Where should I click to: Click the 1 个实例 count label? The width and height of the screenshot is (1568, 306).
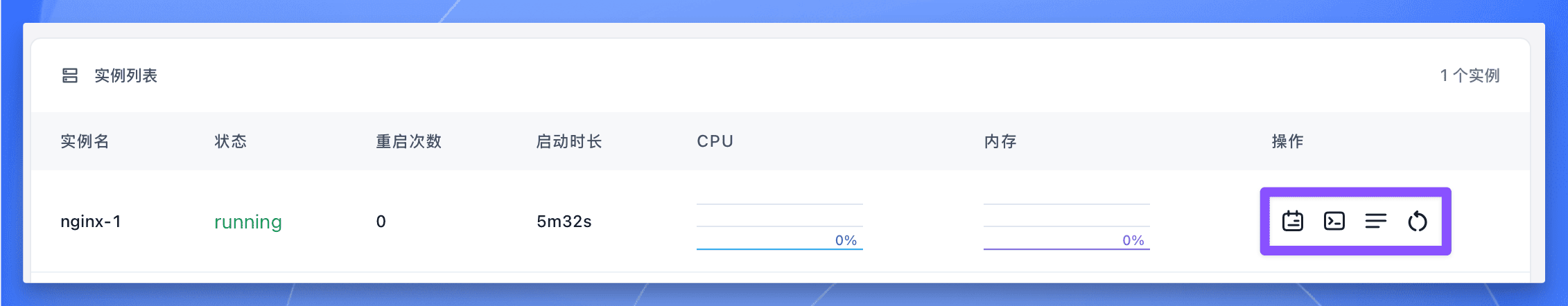pos(1470,75)
